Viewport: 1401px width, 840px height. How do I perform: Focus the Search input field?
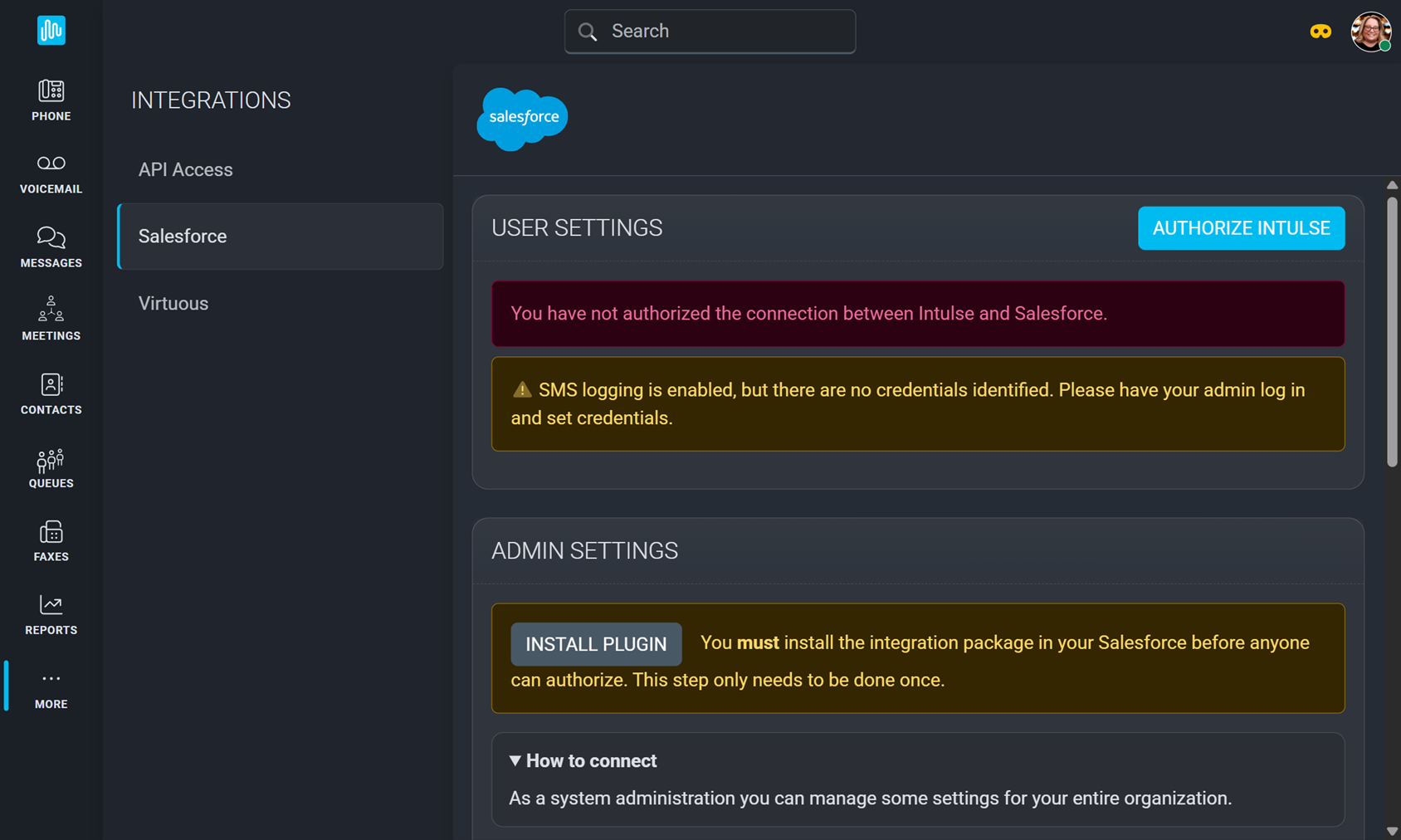(x=710, y=32)
